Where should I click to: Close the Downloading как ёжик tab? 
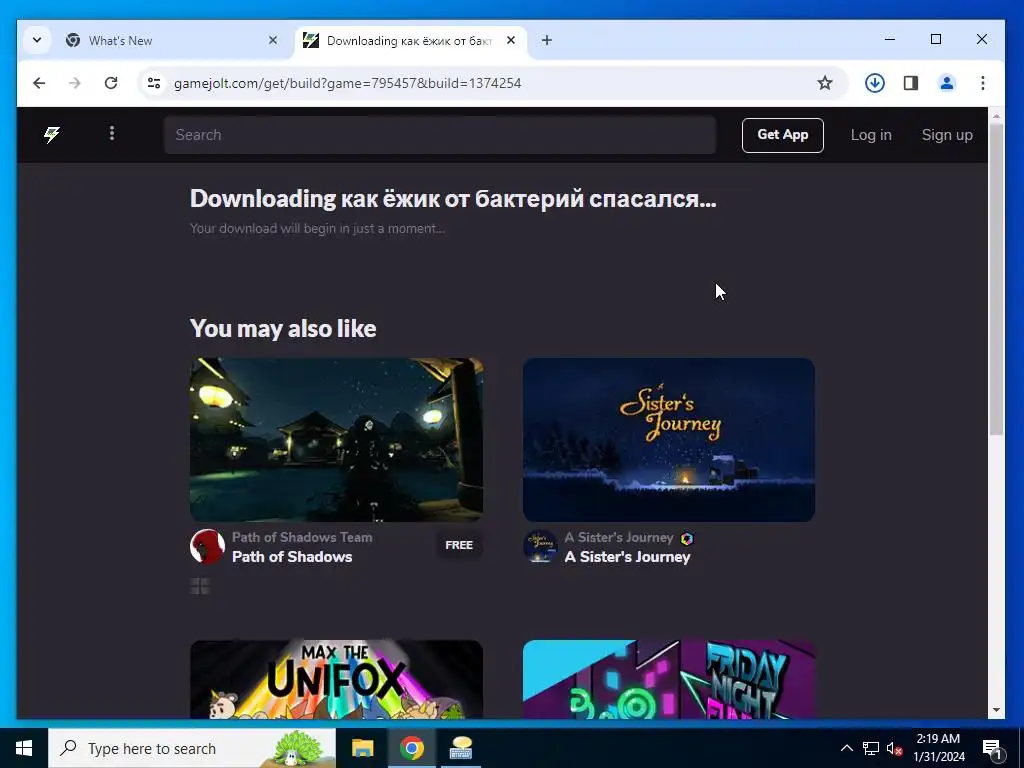511,40
